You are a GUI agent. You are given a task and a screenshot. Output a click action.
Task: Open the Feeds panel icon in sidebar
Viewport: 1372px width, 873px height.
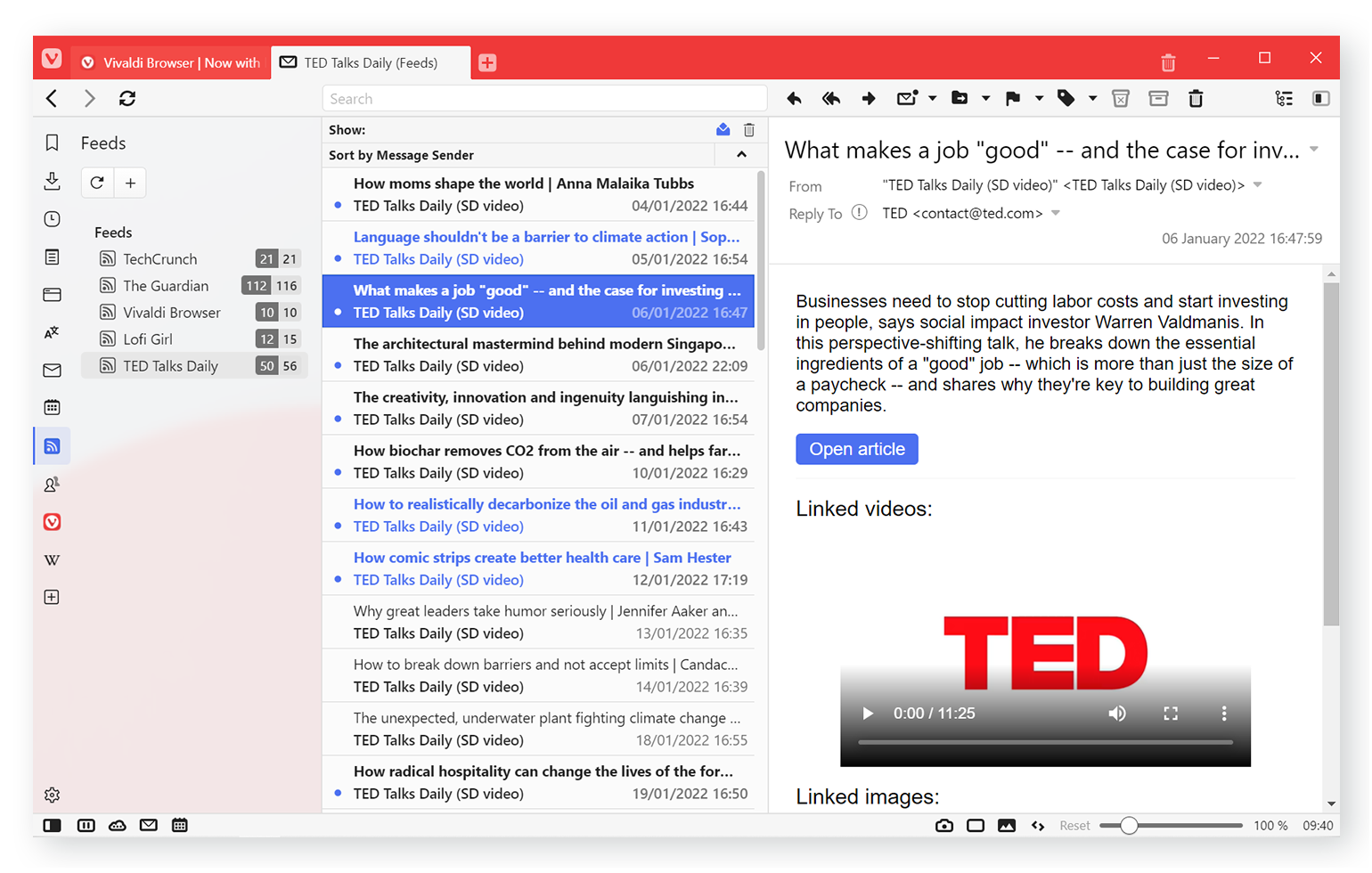53,446
